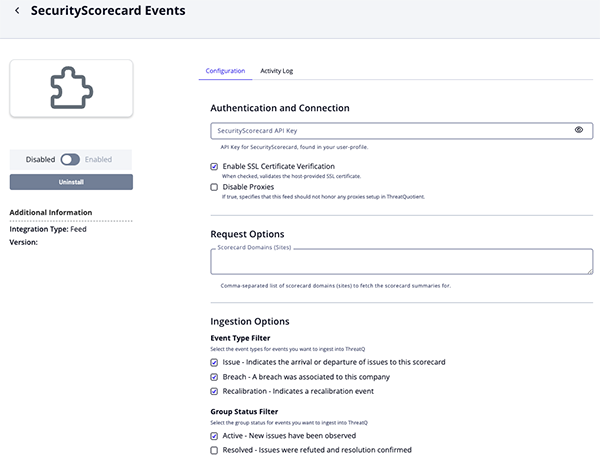This screenshot has height=457, width=600.
Task: Click the SecurityScorecard Events page title
Action: point(108,11)
